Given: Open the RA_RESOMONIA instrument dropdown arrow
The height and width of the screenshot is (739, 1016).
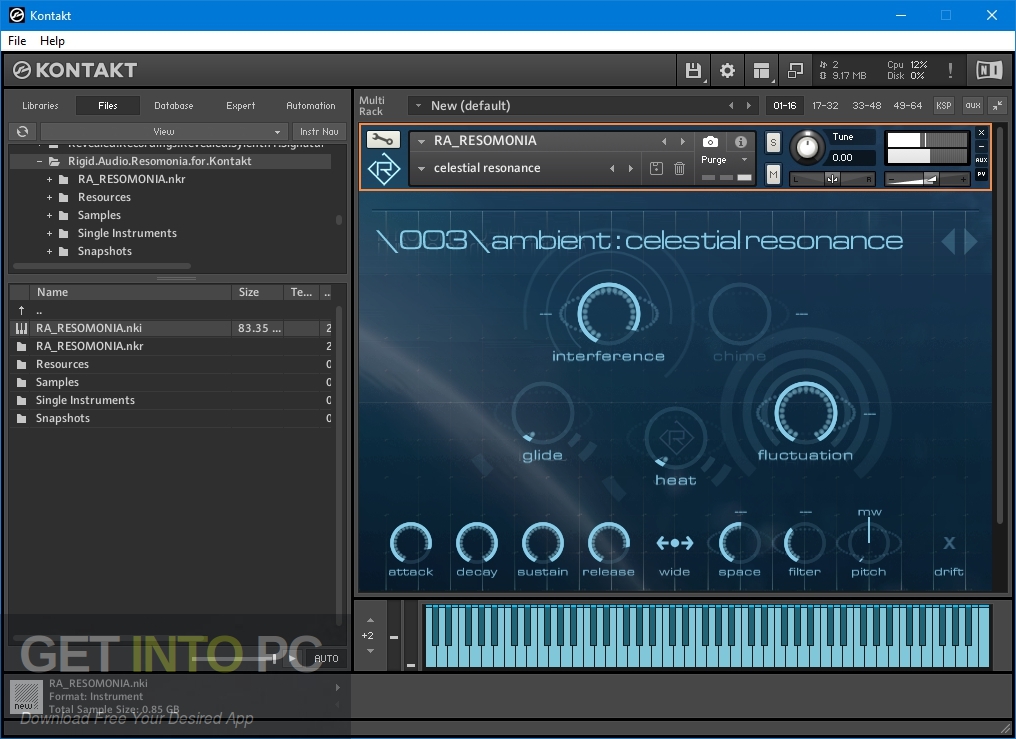Looking at the screenshot, I should coord(422,141).
